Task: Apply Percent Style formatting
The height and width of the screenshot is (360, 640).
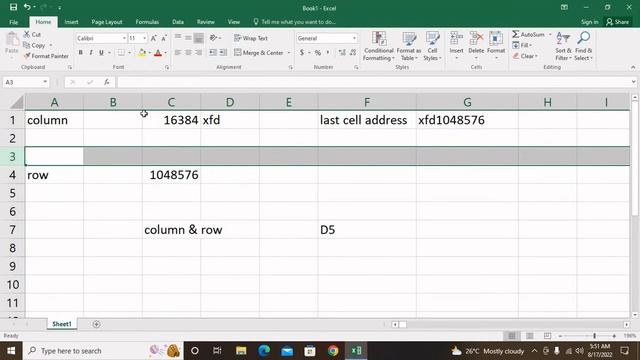Action: [x=318, y=53]
